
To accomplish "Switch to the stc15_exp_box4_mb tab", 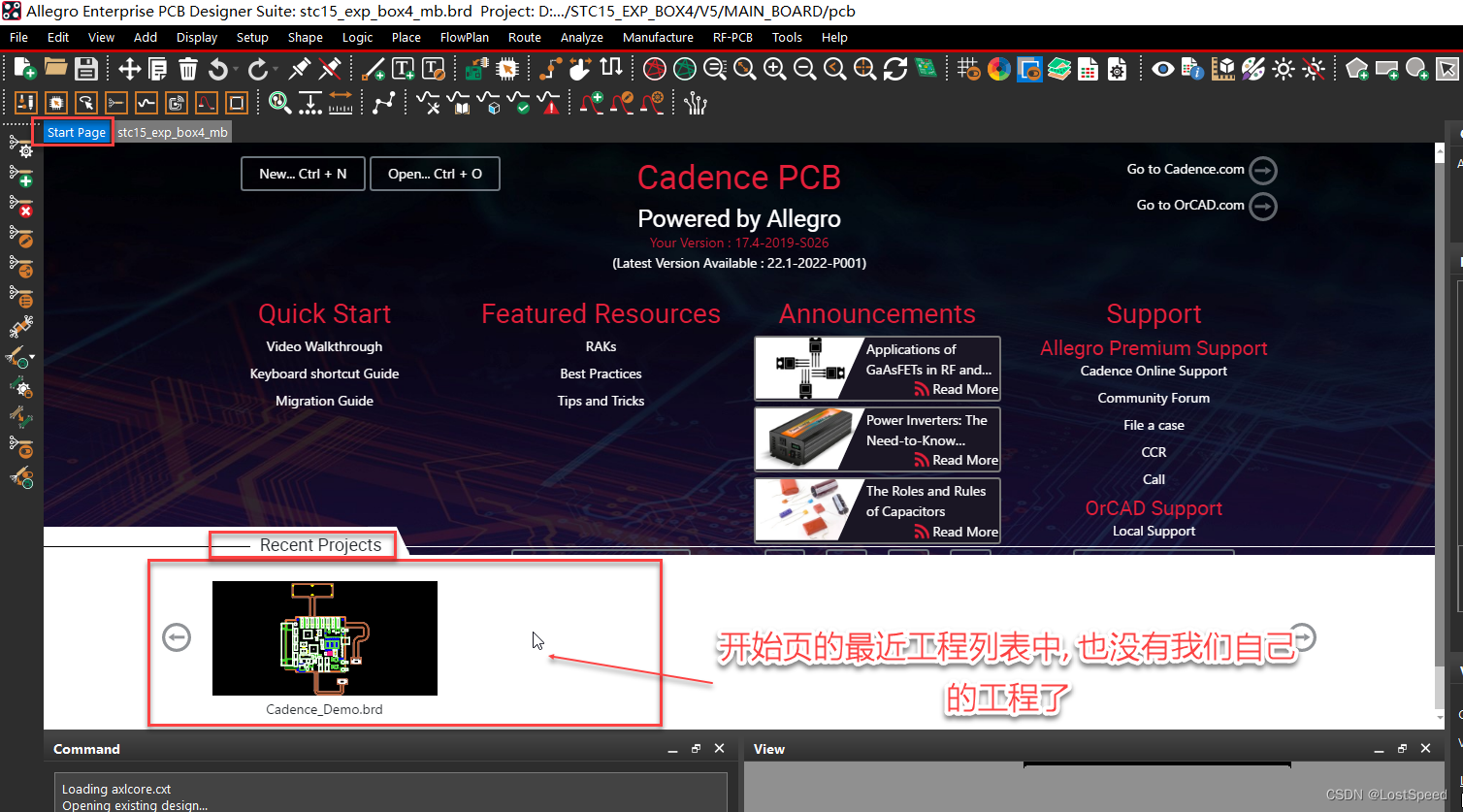I will click(173, 132).
